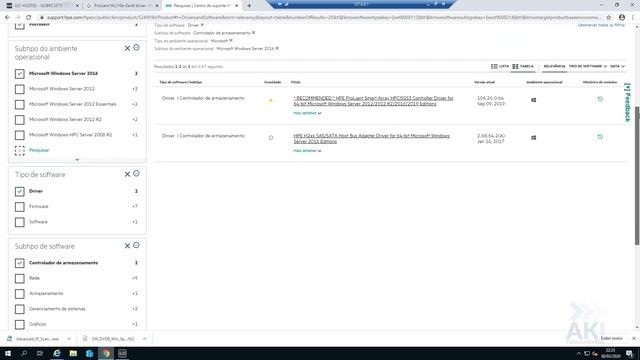Check Microsoft Windows Server 2012 R2
This screenshot has height=360, width=640.
pyautogui.click(x=19, y=120)
